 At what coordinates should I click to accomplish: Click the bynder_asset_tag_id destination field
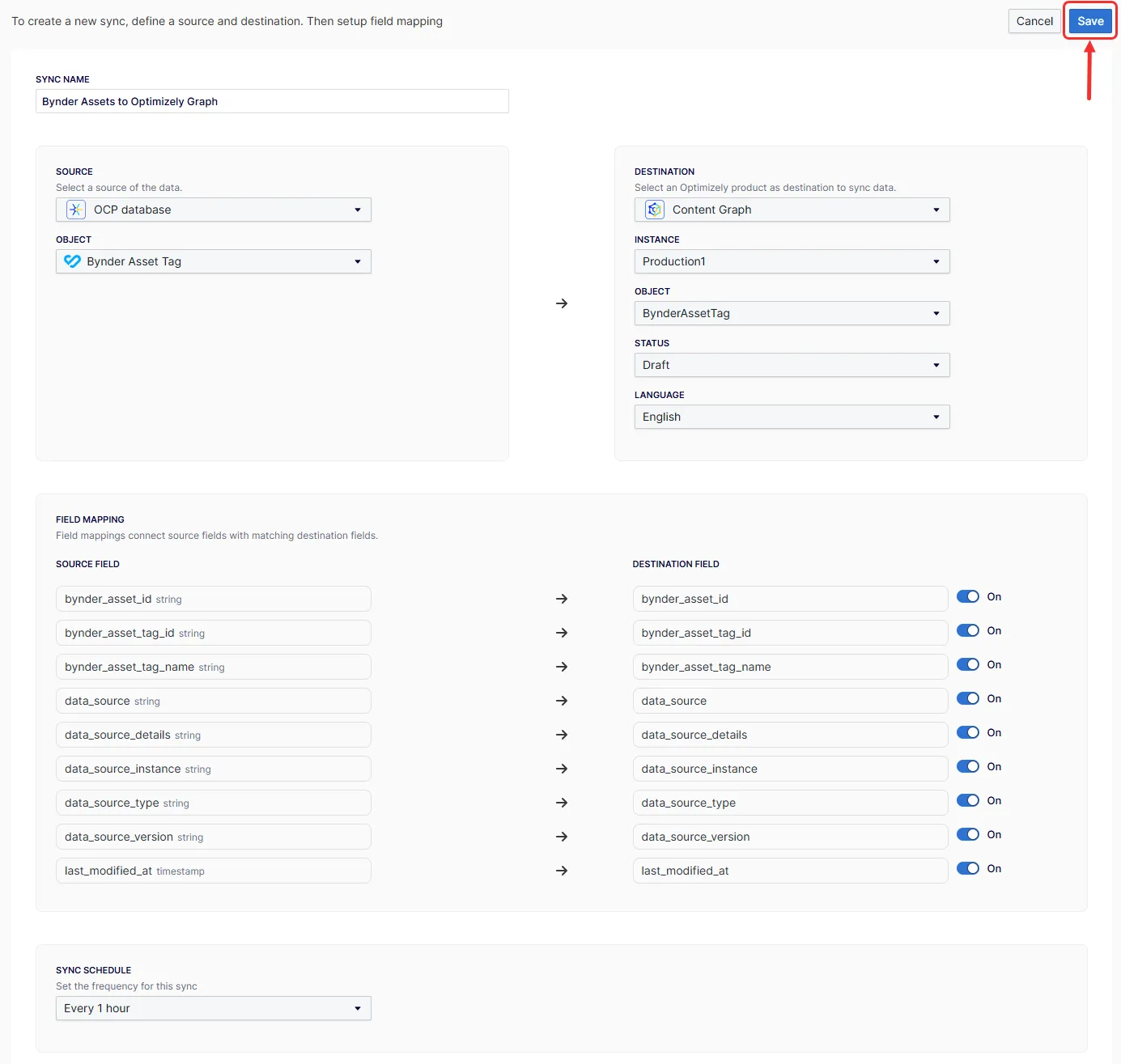[790, 633]
